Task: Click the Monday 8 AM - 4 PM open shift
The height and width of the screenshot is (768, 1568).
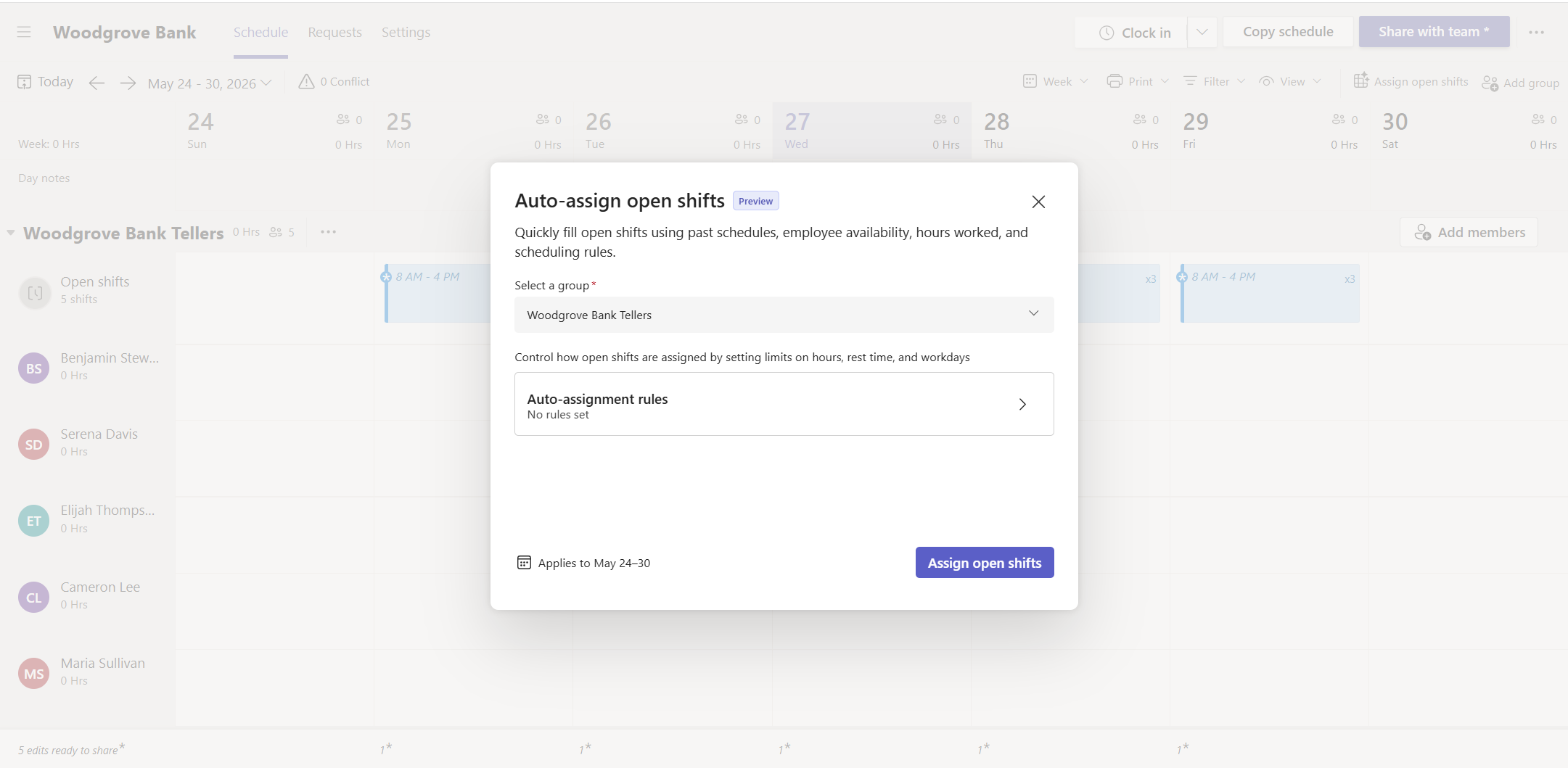Action: 438,293
